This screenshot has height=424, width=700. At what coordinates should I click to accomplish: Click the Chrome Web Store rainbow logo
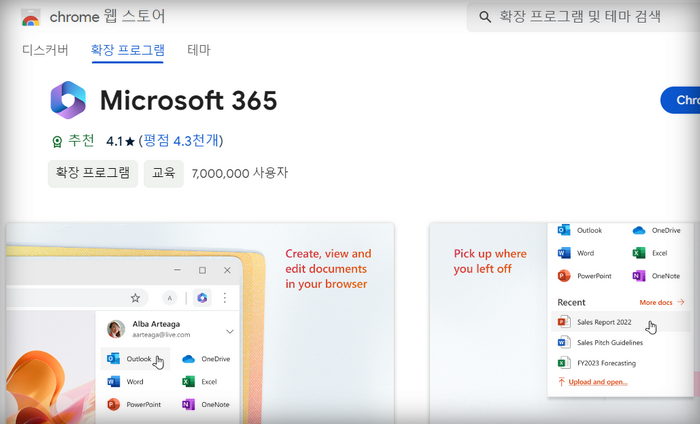tap(30, 18)
